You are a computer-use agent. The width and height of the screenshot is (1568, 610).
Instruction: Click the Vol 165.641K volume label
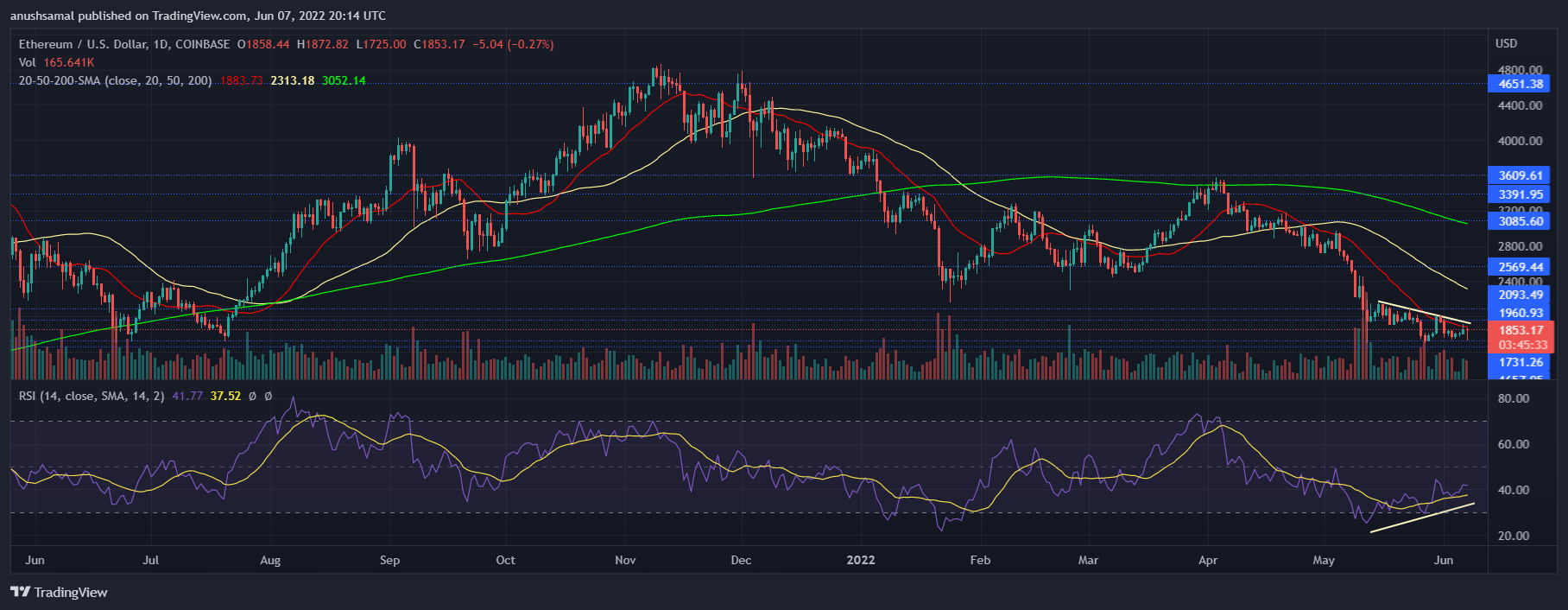pyautogui.click(x=57, y=62)
